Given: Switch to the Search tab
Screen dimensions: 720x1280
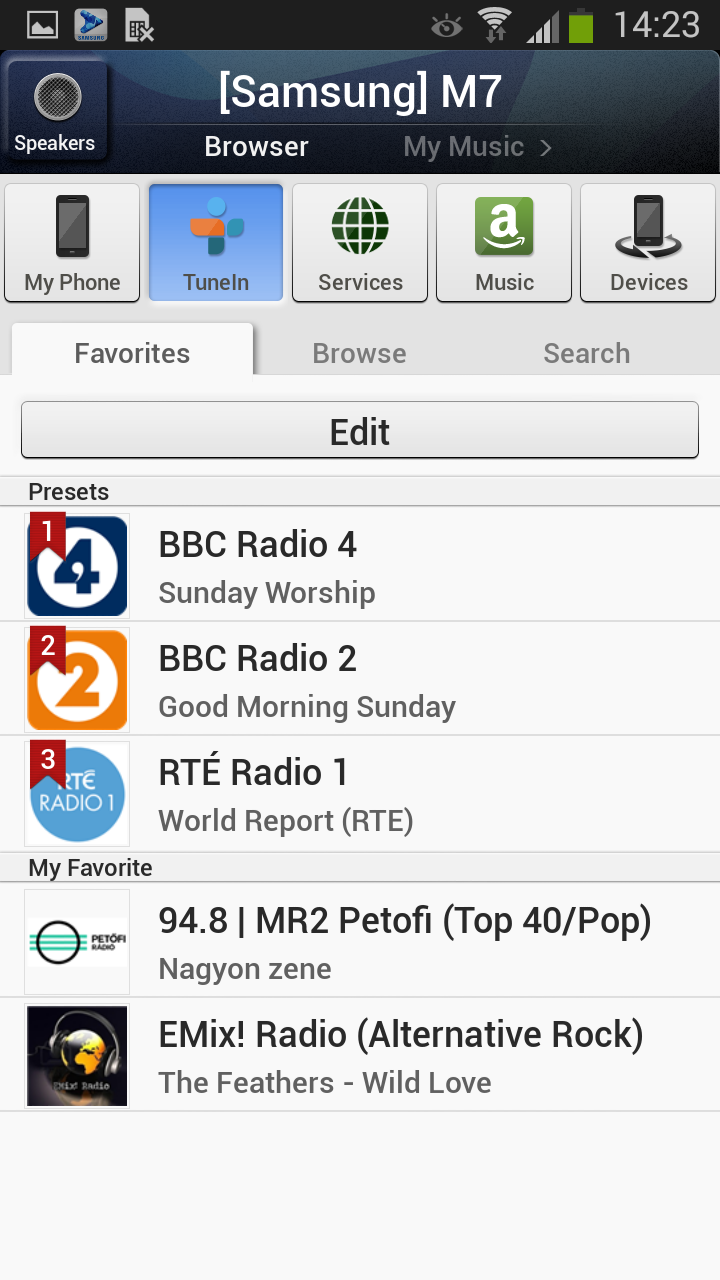Looking at the screenshot, I should coord(586,353).
